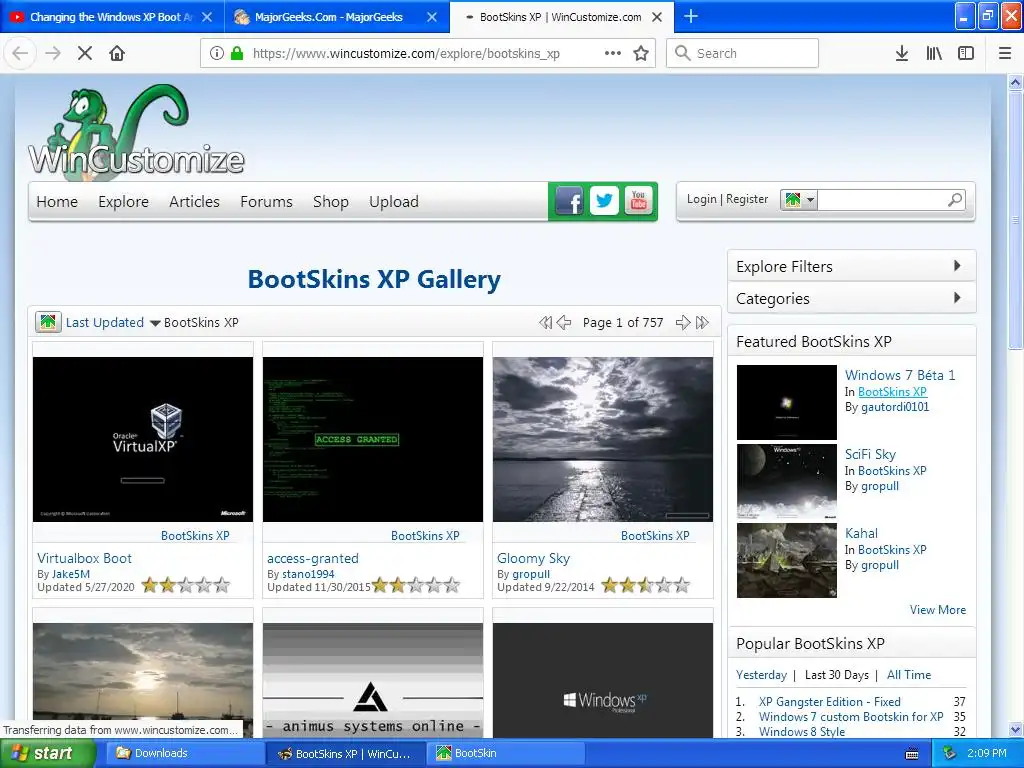Click the address bar URL
This screenshot has height=768, width=1024.
click(x=406, y=53)
